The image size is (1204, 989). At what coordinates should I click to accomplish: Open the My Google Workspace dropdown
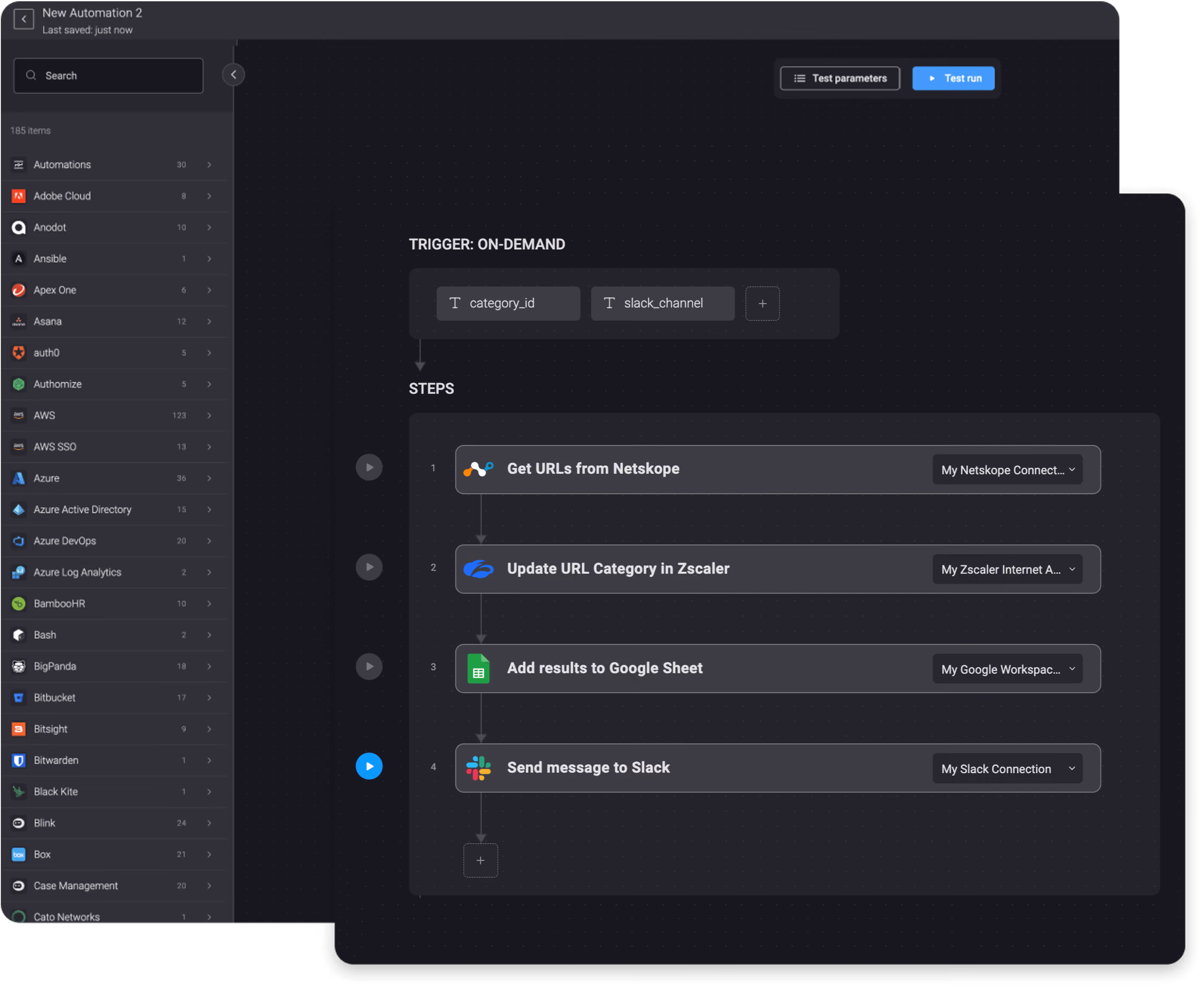click(x=1008, y=669)
